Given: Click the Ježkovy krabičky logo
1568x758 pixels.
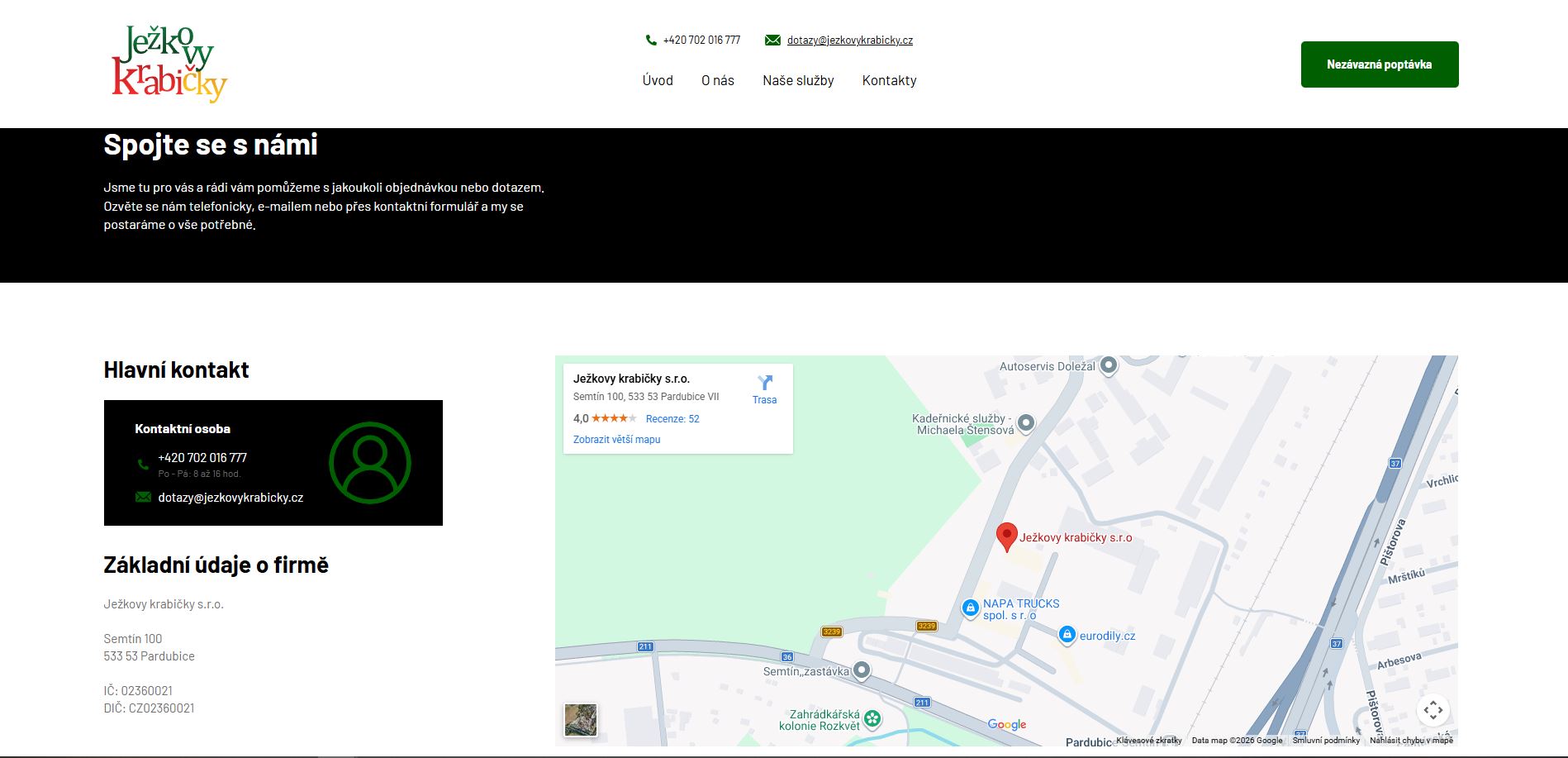Looking at the screenshot, I should [x=169, y=64].
